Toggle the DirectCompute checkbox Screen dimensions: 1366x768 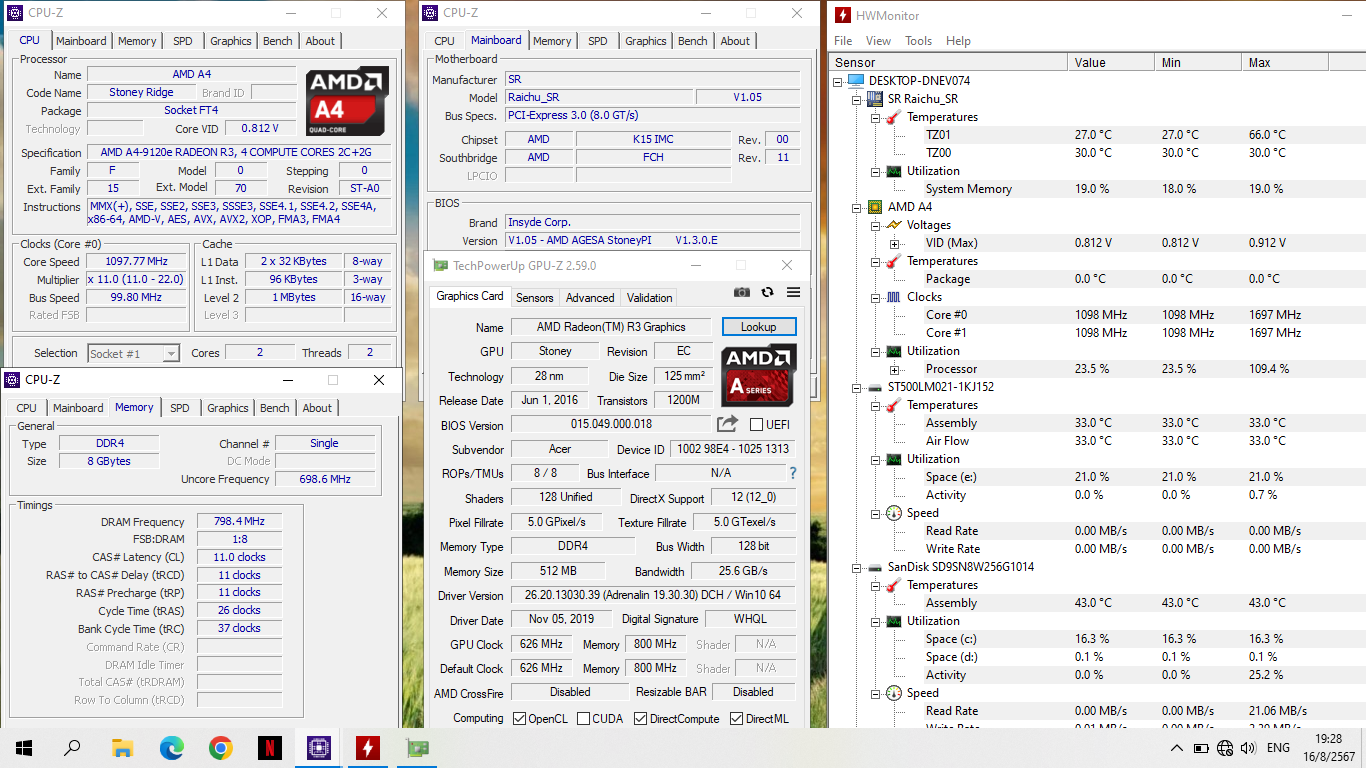click(640, 718)
